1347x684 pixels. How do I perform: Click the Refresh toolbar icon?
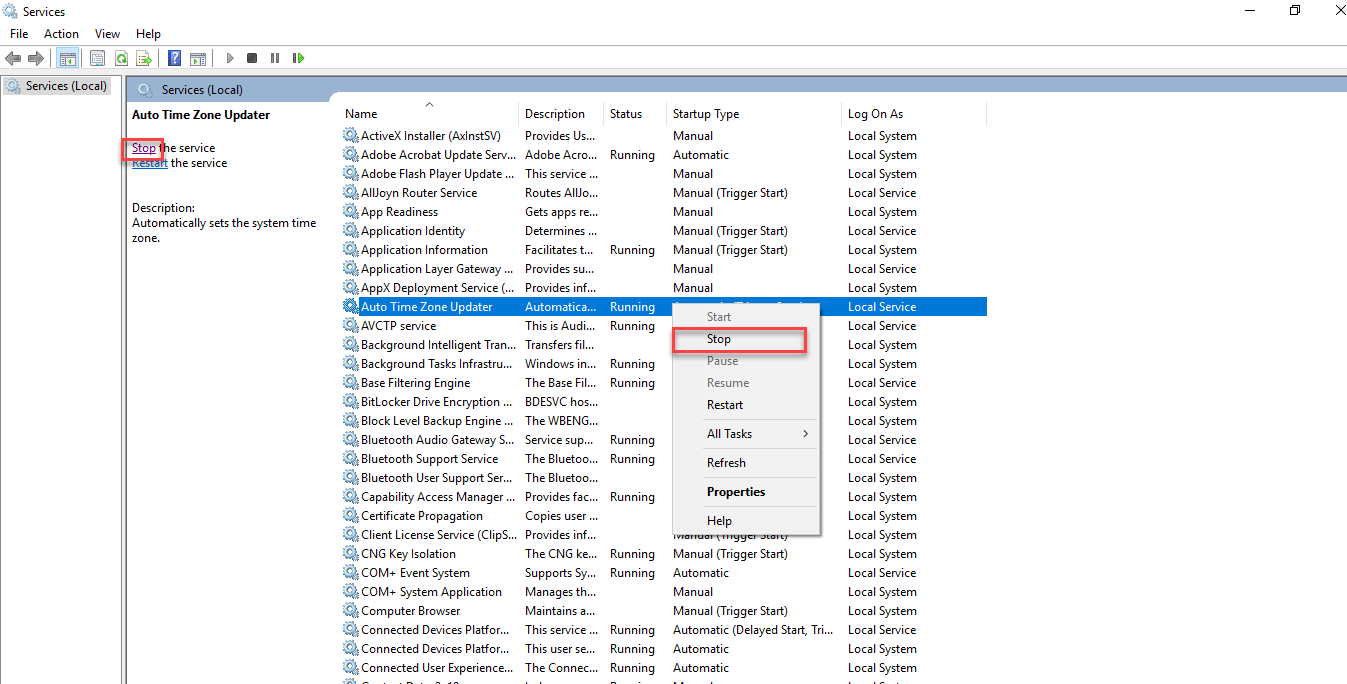[x=121, y=59]
